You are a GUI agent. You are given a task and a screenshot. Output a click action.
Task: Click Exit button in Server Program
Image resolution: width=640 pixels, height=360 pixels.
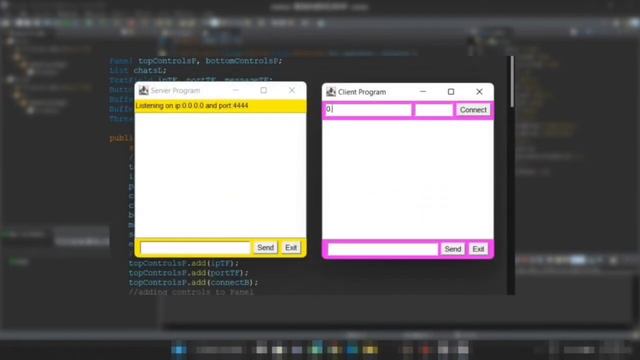(291, 248)
